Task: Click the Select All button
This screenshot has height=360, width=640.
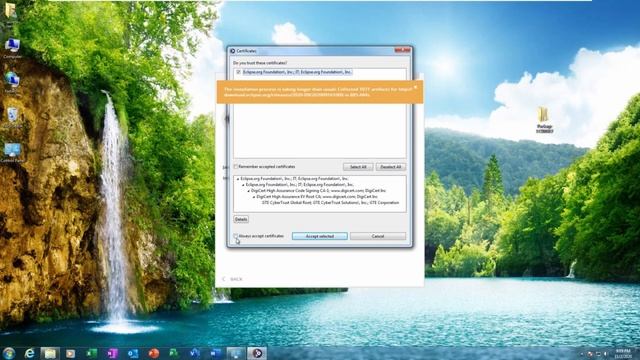Action: 358,167
